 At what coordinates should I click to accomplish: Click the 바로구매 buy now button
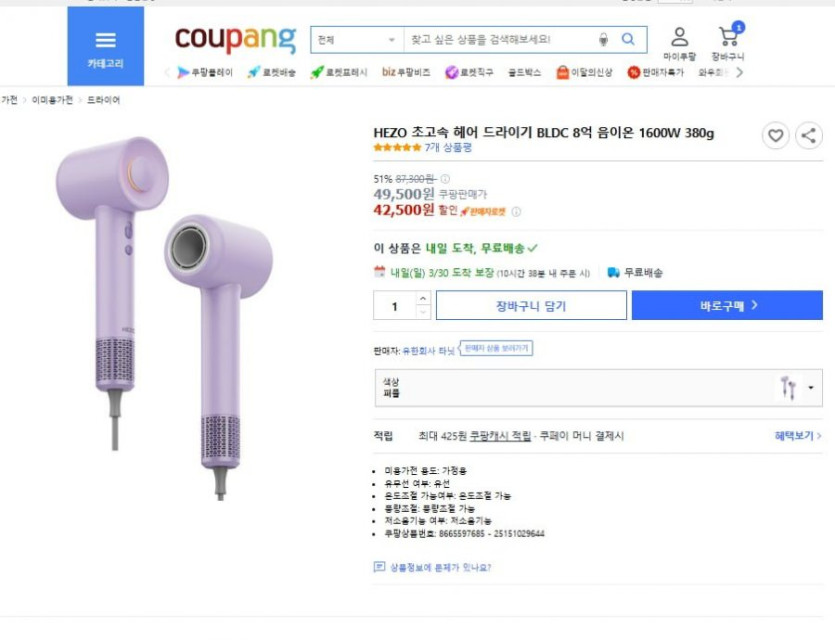click(727, 306)
